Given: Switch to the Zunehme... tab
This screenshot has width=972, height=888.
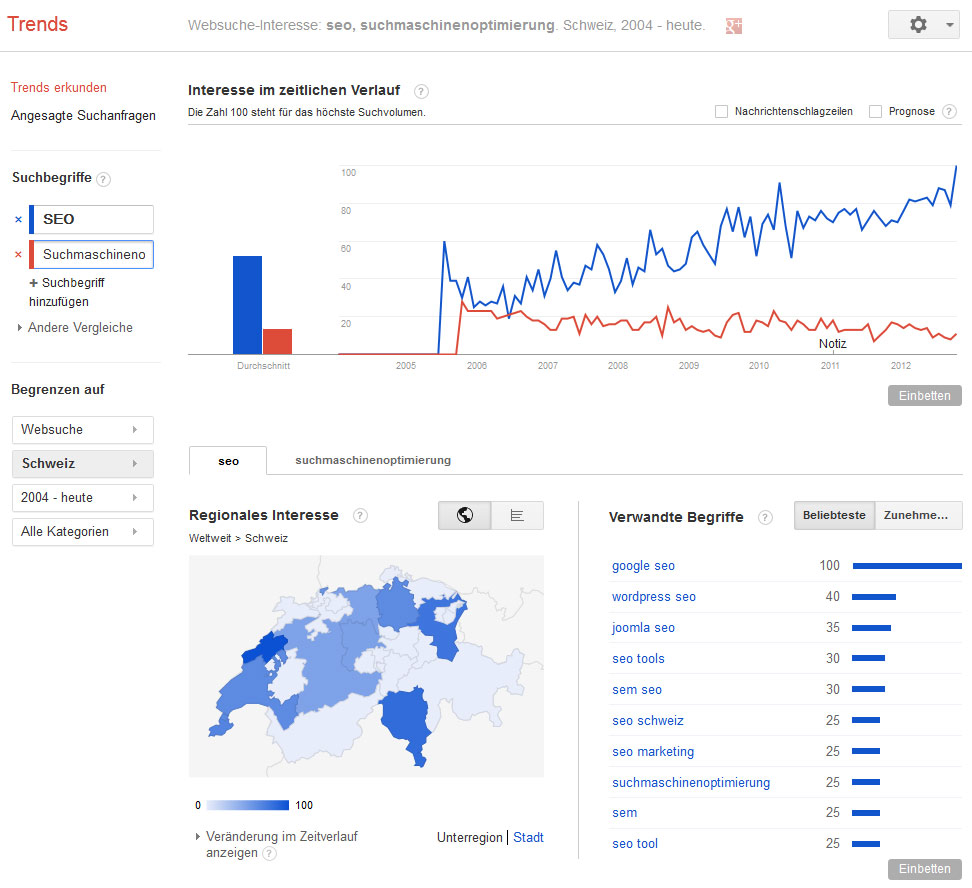Looking at the screenshot, I should (x=918, y=515).
